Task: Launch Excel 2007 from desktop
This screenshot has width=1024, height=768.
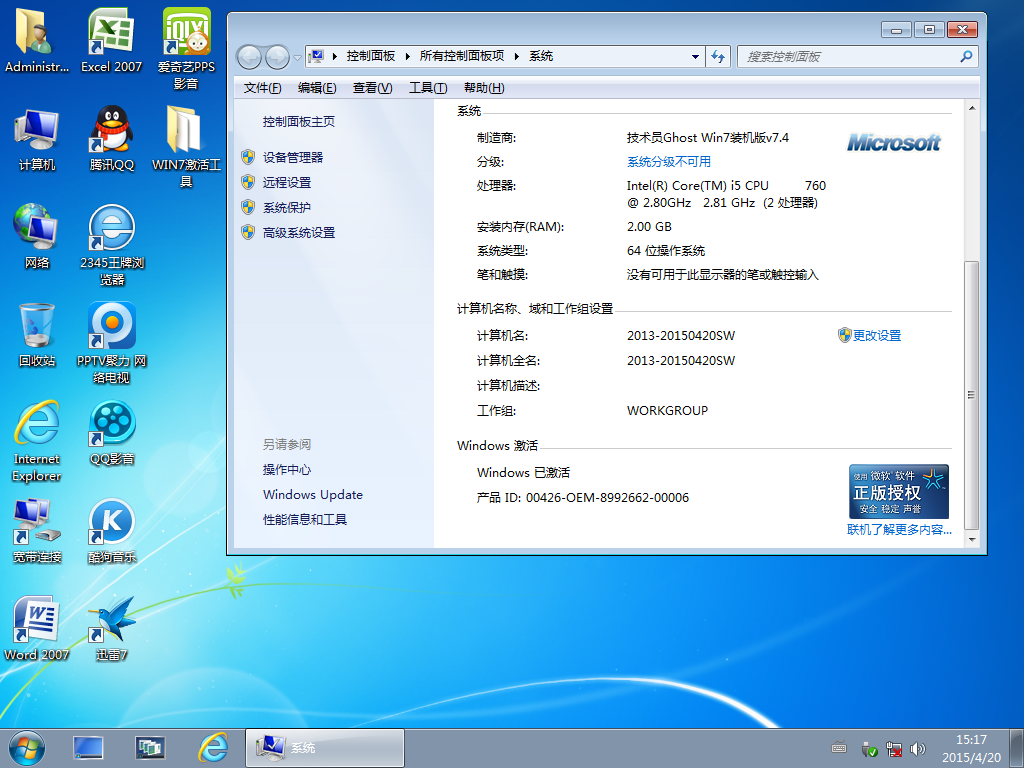Action: 111,40
